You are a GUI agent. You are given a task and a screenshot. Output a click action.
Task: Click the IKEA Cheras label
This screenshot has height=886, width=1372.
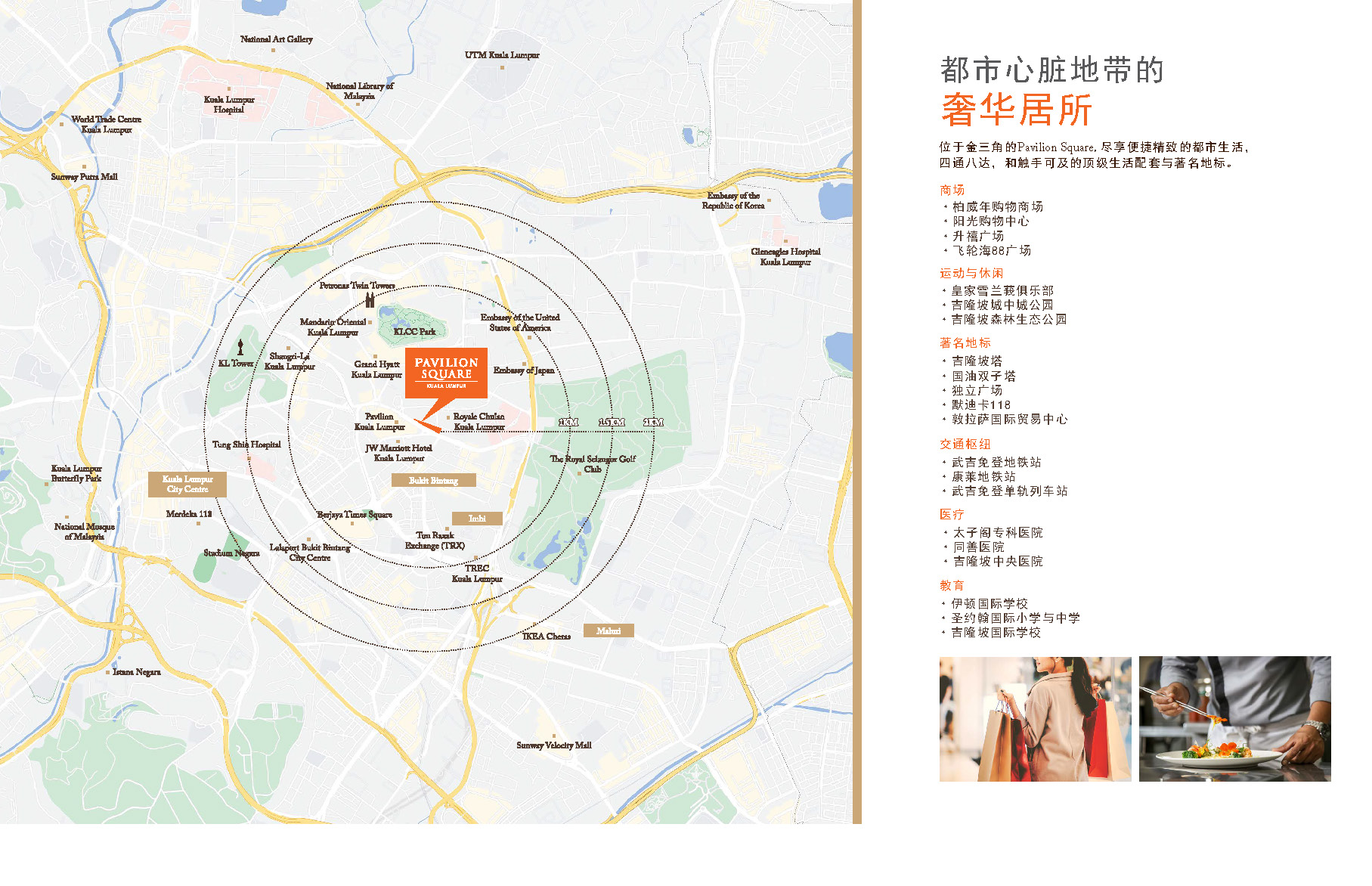pos(547,637)
